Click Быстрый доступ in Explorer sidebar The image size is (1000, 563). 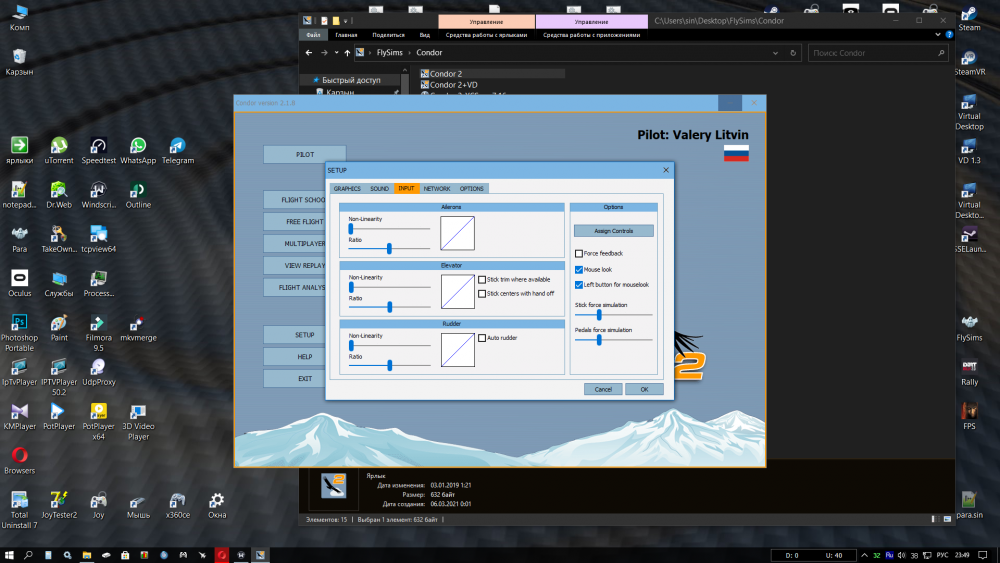point(351,80)
